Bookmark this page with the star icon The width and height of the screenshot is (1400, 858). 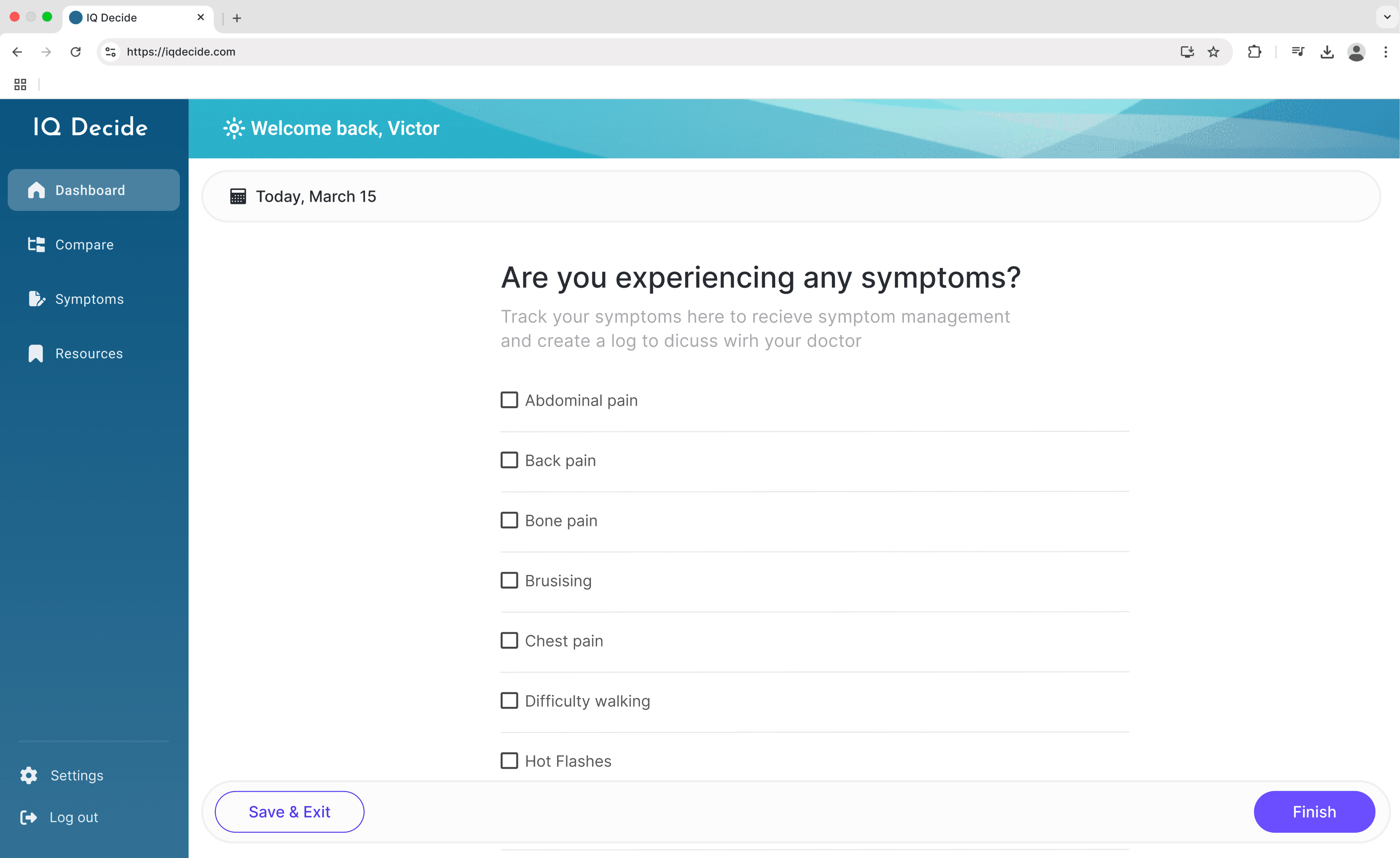pos(1213,52)
